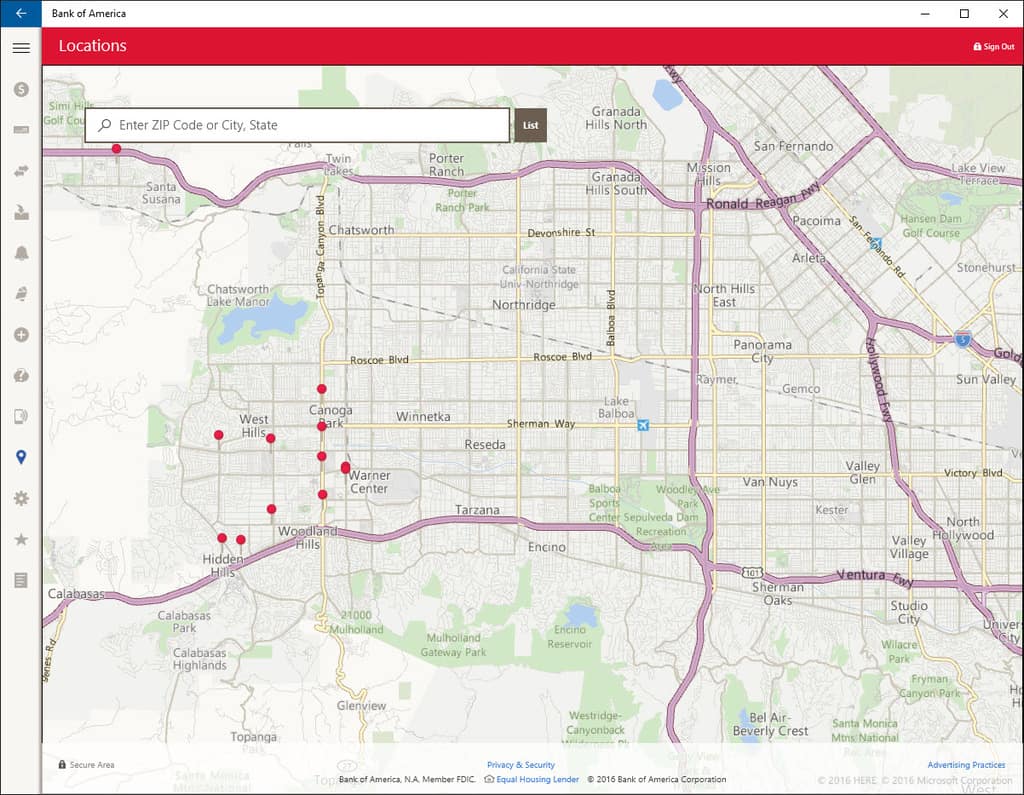This screenshot has height=795, width=1024.
Task: Click the US 101 shield on map
Action: tap(752, 572)
